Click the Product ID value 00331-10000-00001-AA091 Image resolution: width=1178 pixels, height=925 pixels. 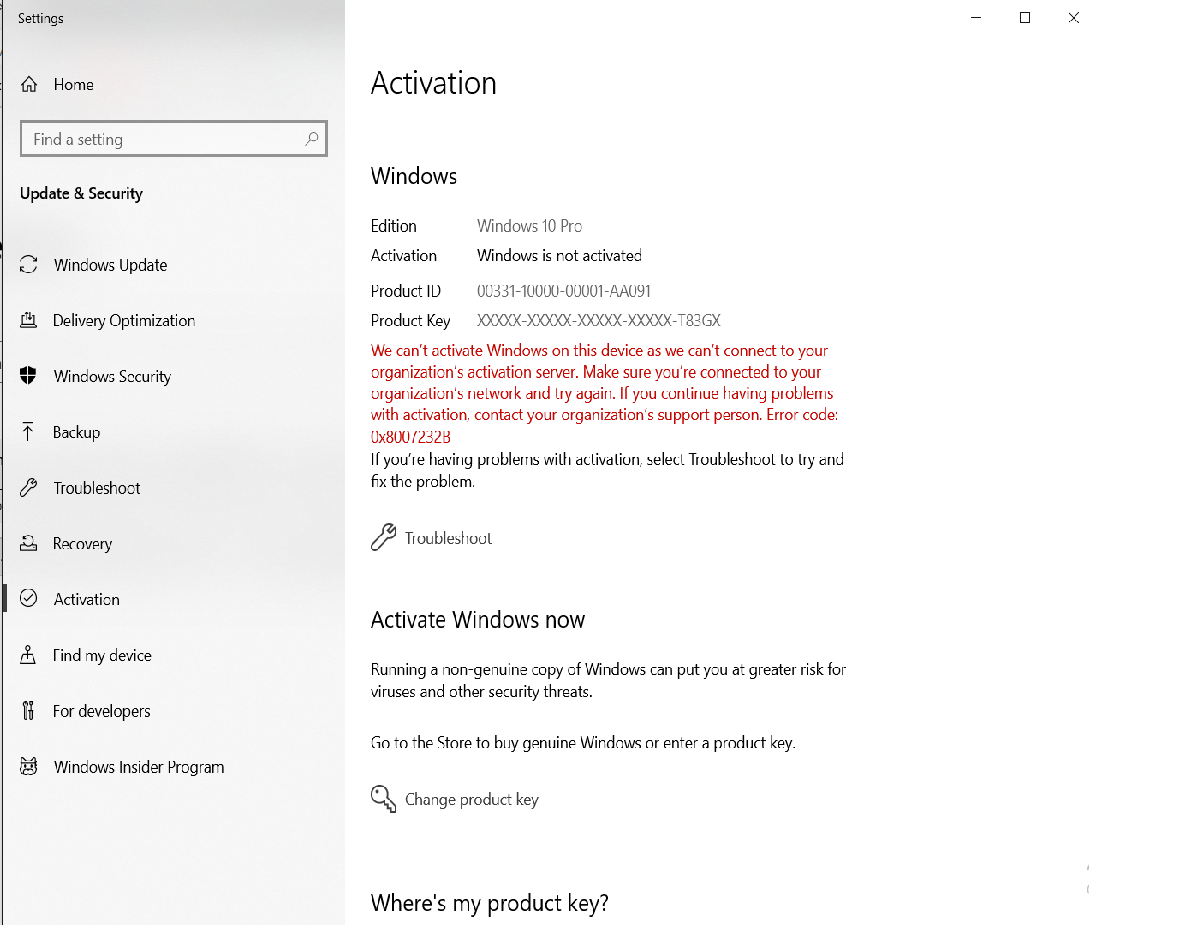point(563,291)
